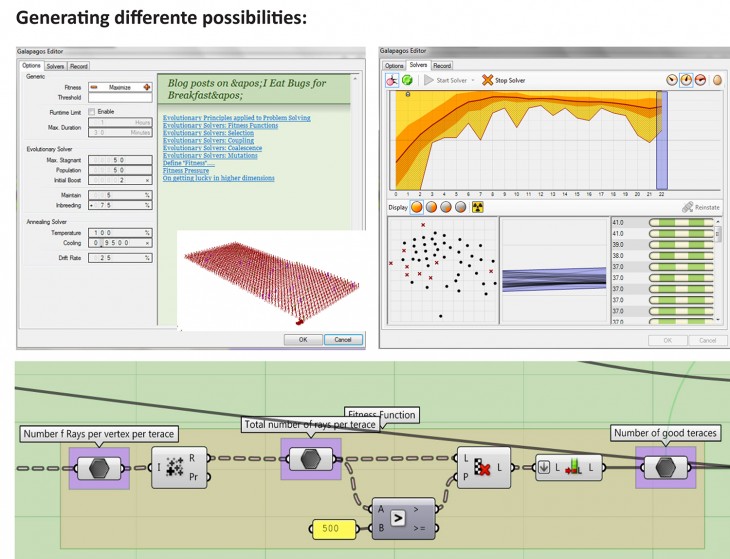Open the Options tab in right editor
This screenshot has height=559, width=730.
(394, 66)
